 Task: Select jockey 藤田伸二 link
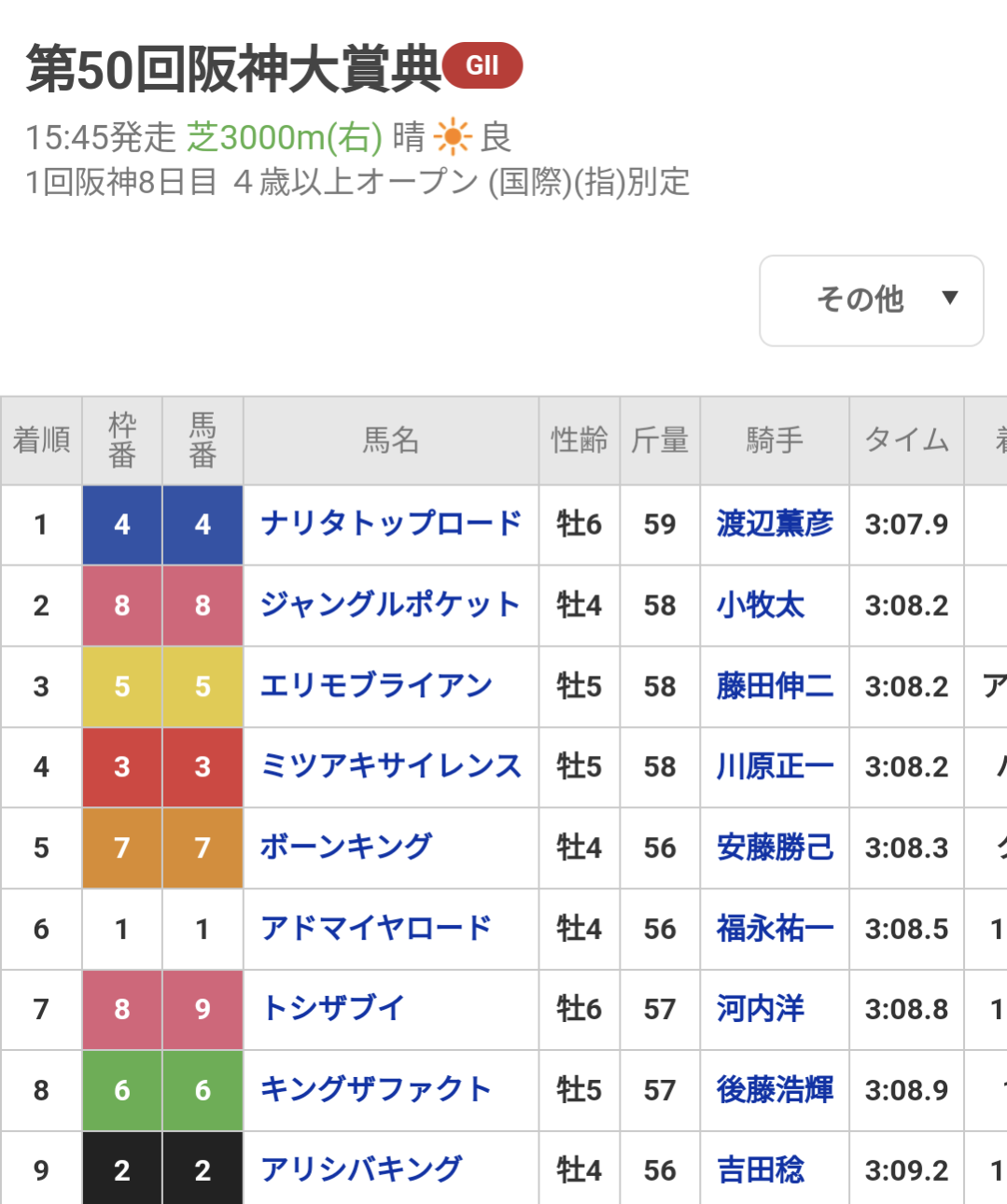click(x=774, y=686)
